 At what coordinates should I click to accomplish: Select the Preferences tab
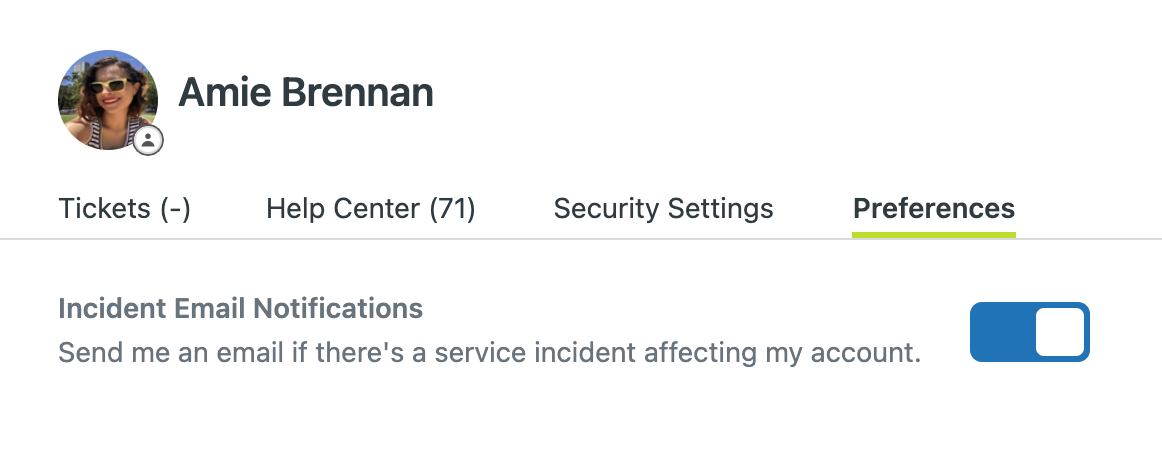(934, 208)
